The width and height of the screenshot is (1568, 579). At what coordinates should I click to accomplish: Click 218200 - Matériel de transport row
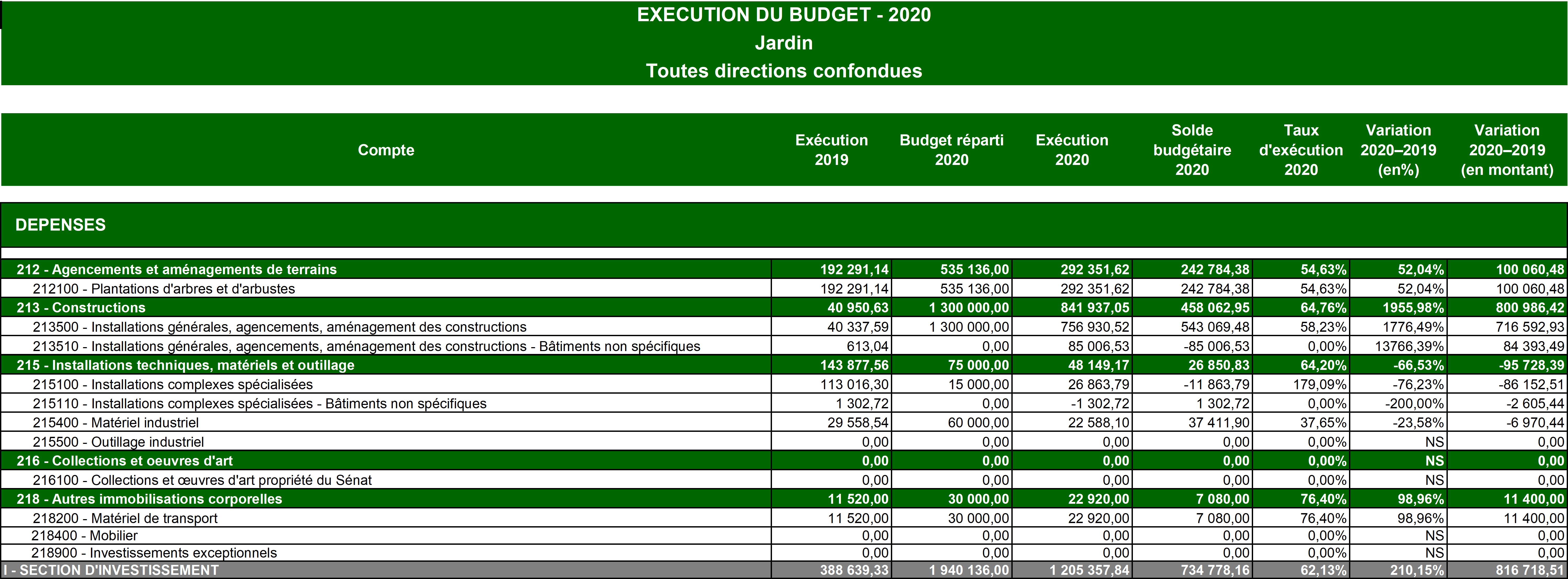pos(125,518)
